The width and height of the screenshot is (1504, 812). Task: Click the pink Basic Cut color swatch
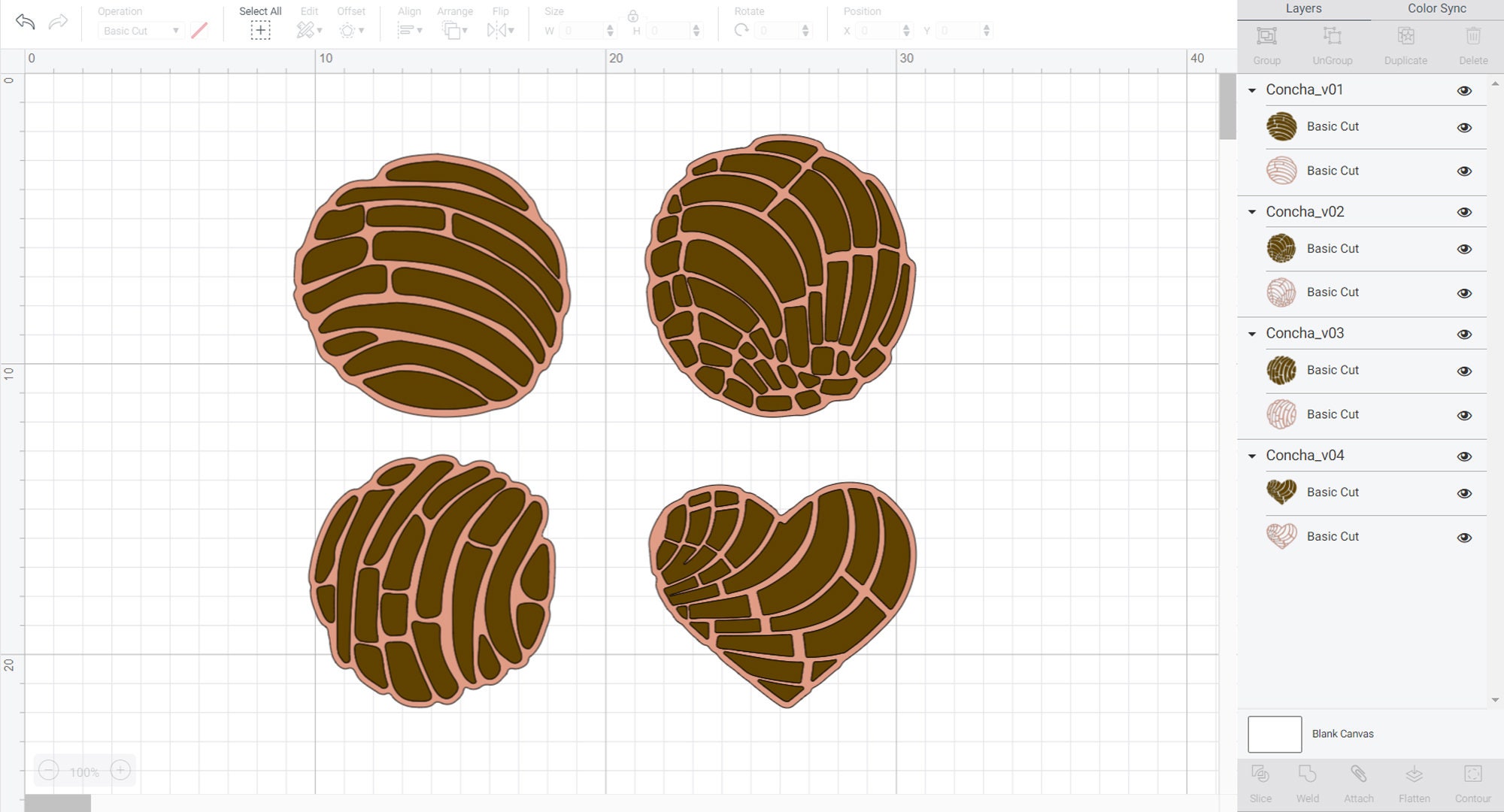(199, 30)
